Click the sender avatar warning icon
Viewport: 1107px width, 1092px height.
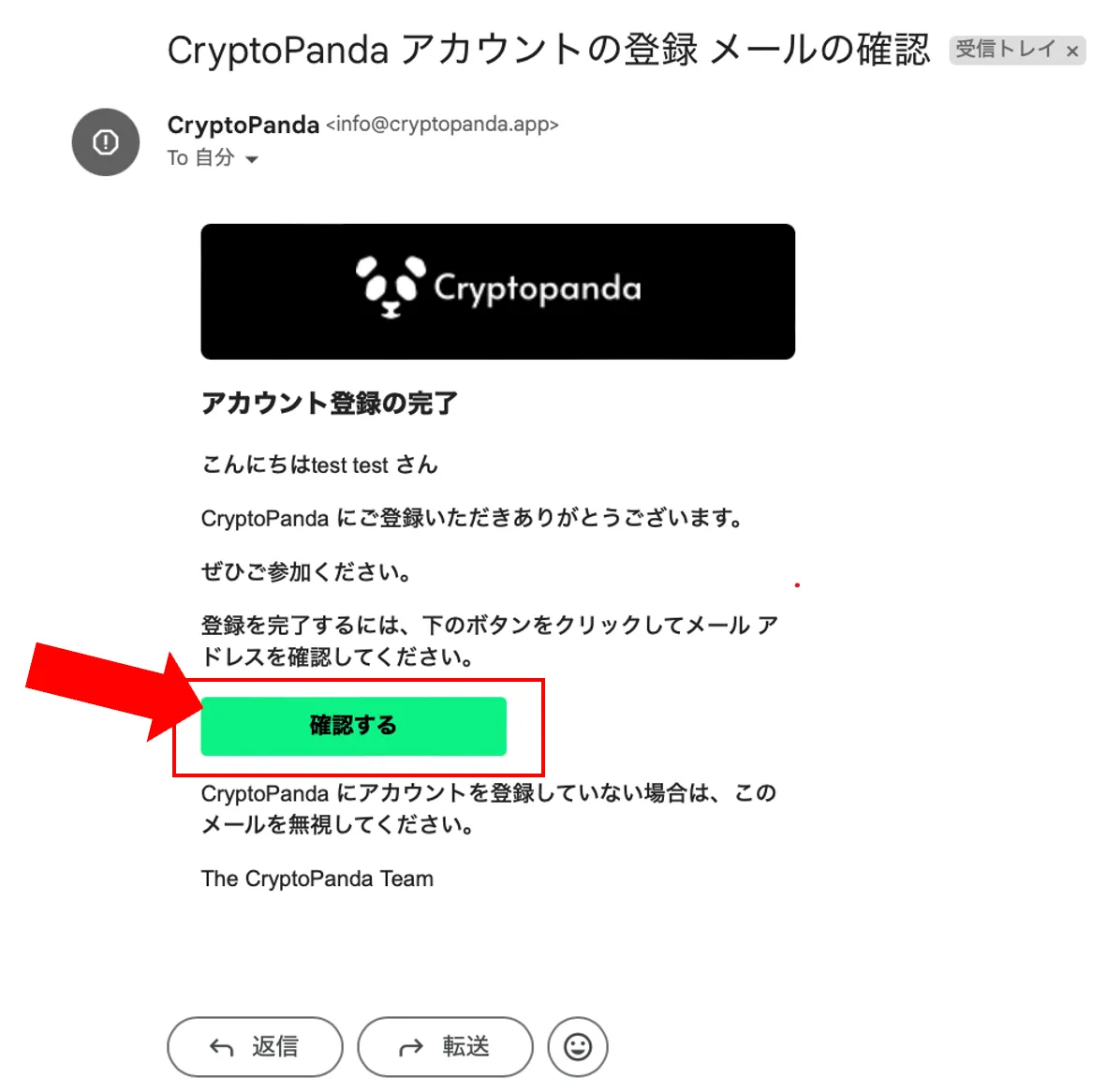point(106,141)
